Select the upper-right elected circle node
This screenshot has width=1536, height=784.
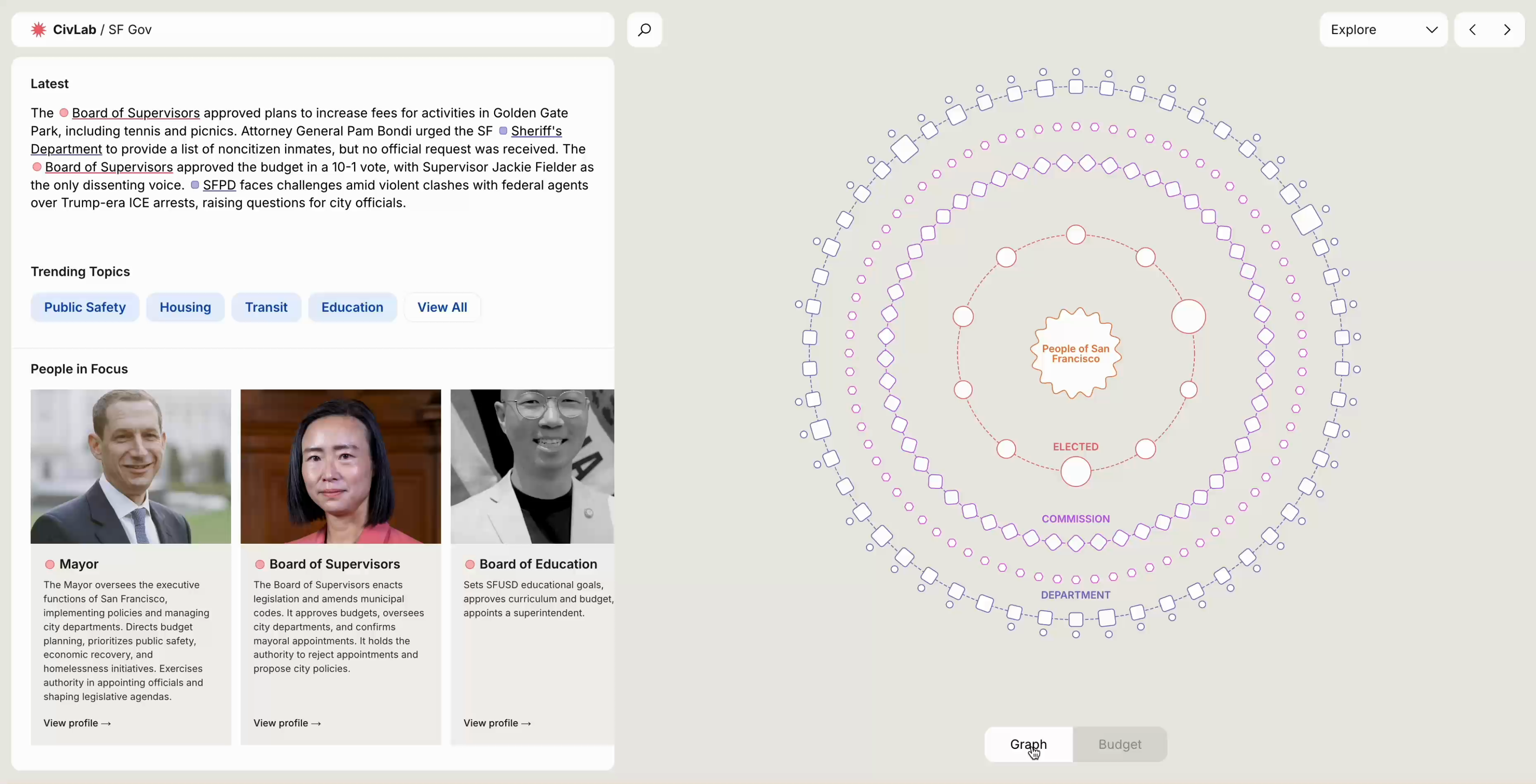click(x=1146, y=257)
